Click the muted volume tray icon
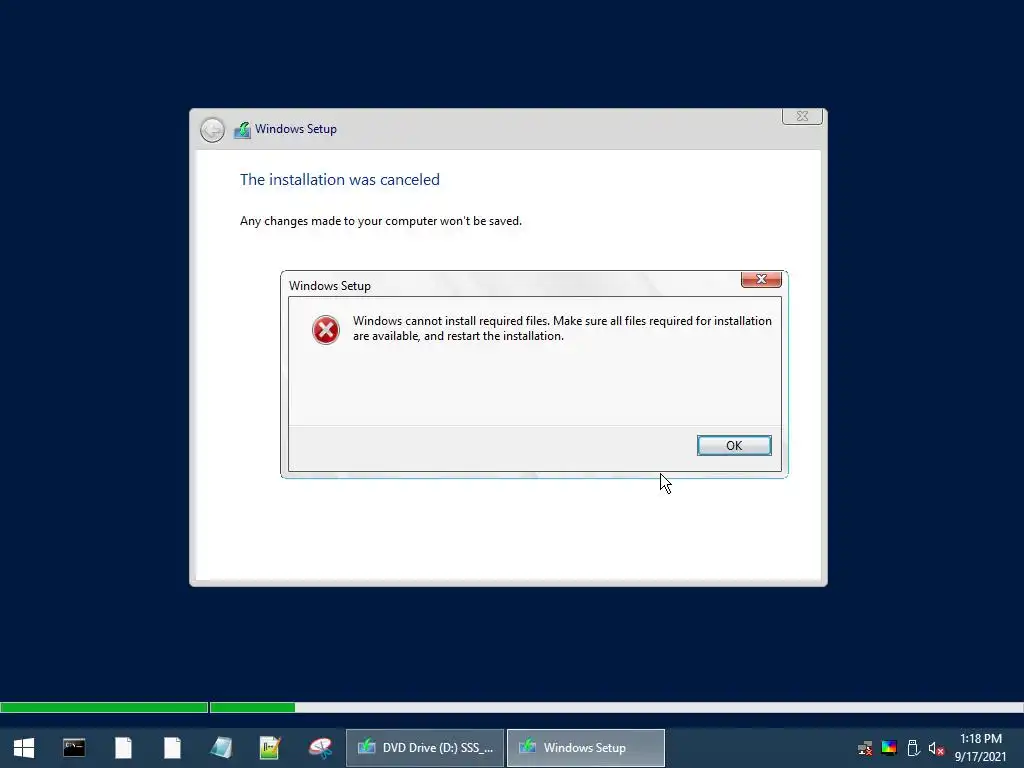 coord(936,748)
